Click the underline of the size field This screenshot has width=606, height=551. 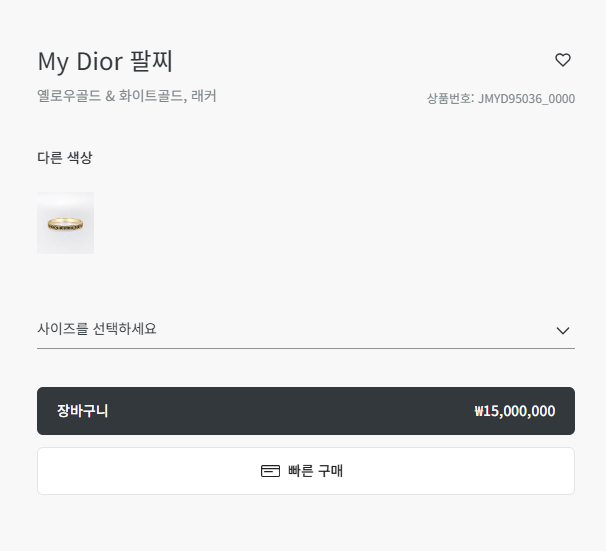pyautogui.click(x=306, y=348)
